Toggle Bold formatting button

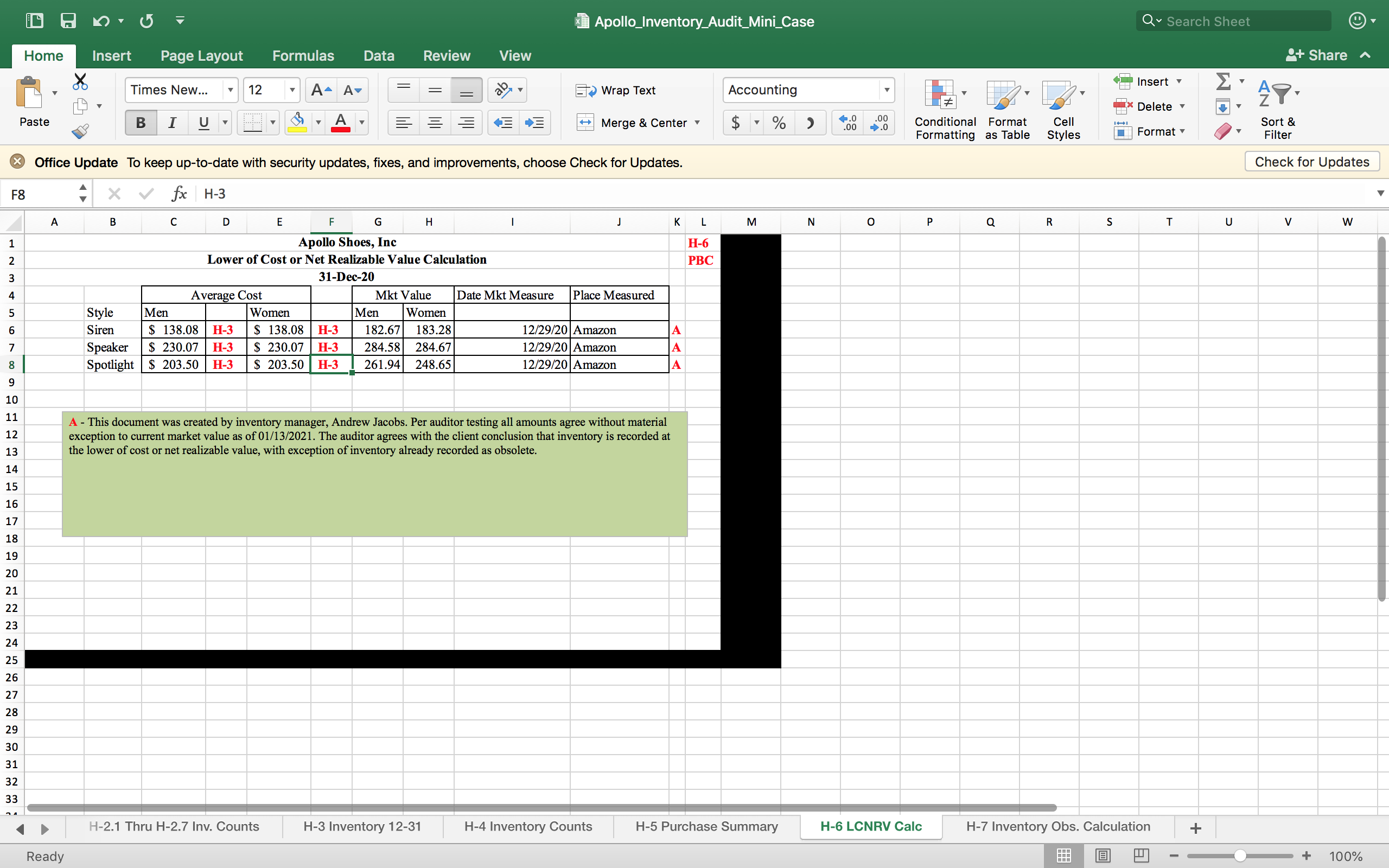pos(141,123)
